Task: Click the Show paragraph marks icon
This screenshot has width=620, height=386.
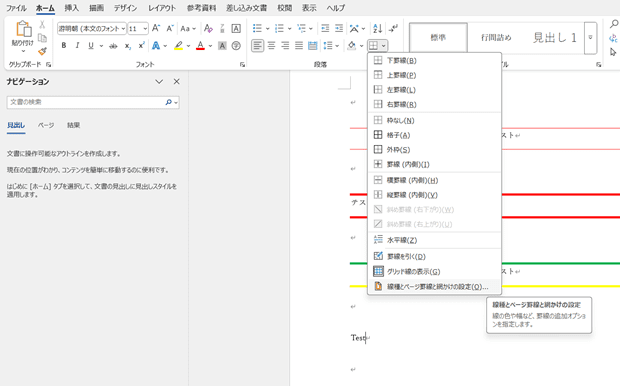Action: tap(393, 28)
